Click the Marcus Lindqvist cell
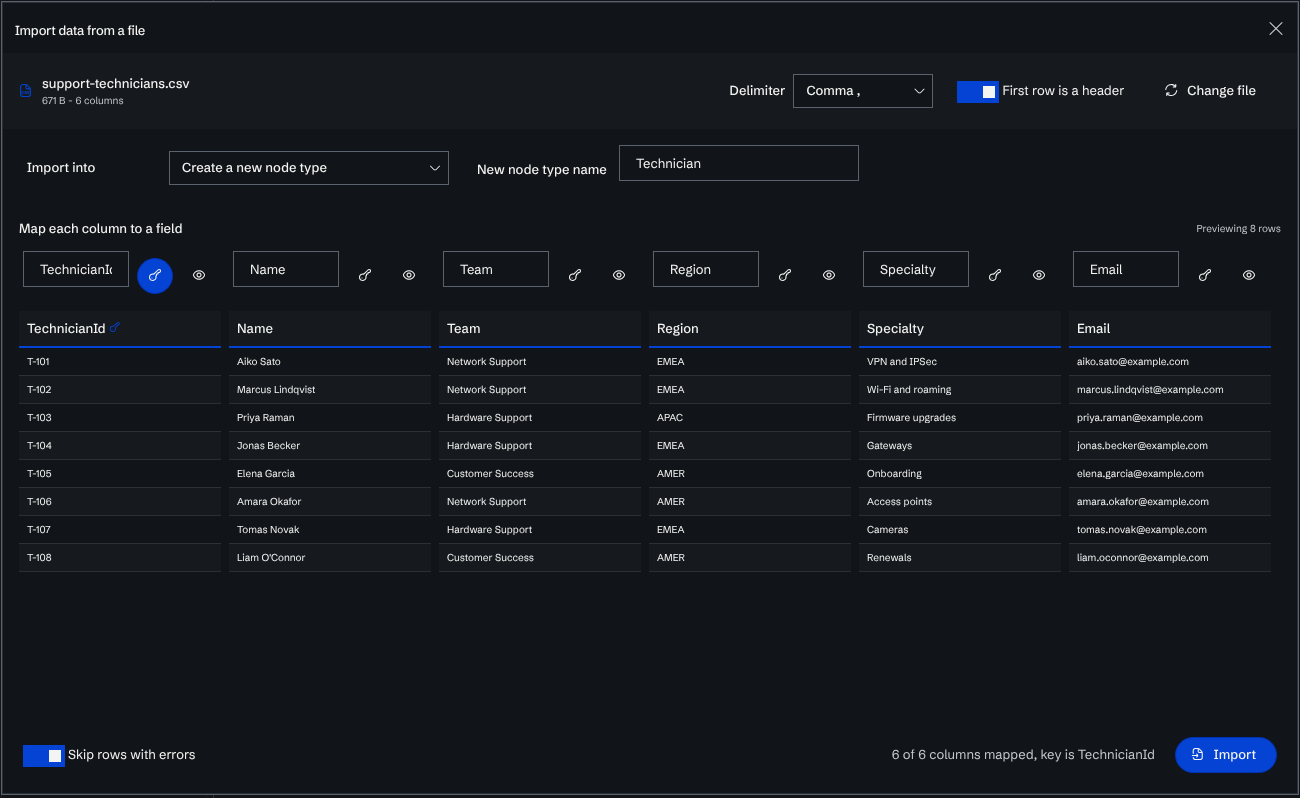The height and width of the screenshot is (798, 1300). 330,390
